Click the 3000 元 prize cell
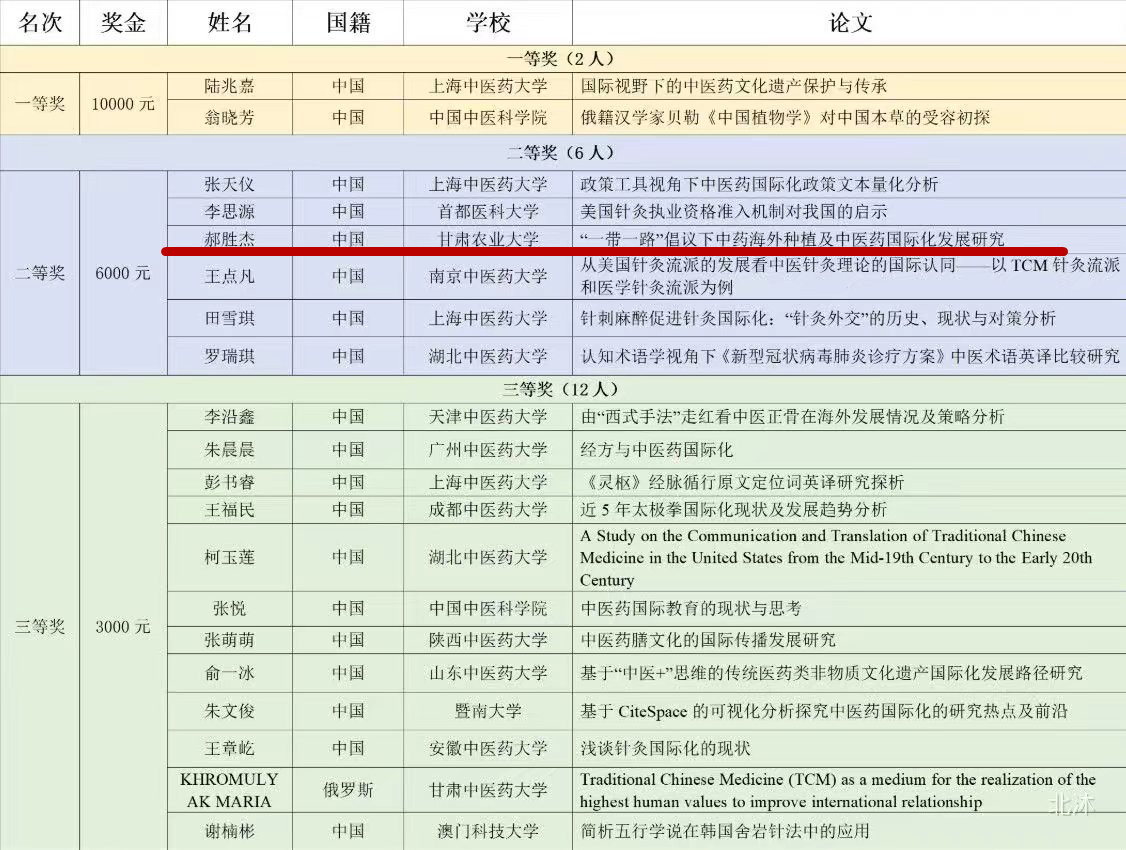Screen dimensions: 1126x850 pyautogui.click(x=123, y=627)
